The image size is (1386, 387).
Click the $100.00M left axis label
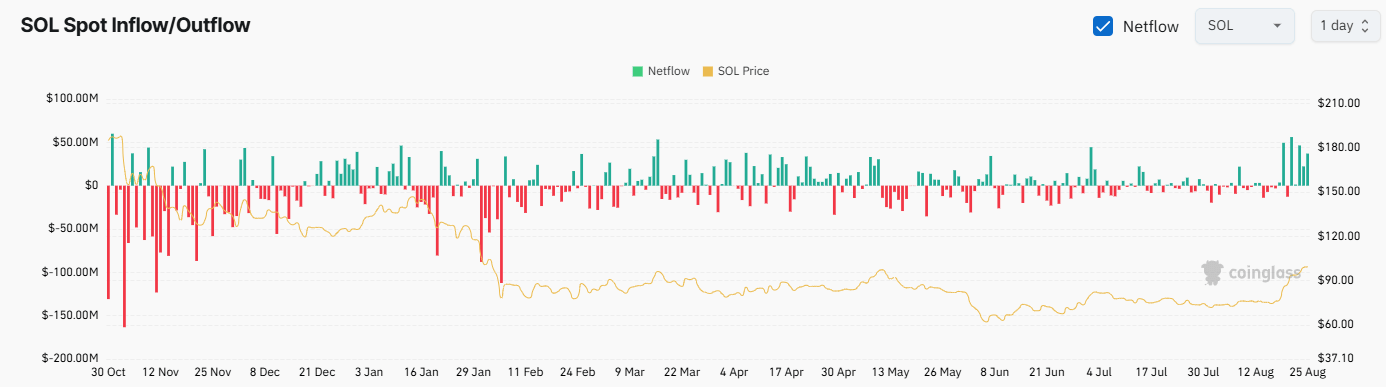[x=72, y=98]
